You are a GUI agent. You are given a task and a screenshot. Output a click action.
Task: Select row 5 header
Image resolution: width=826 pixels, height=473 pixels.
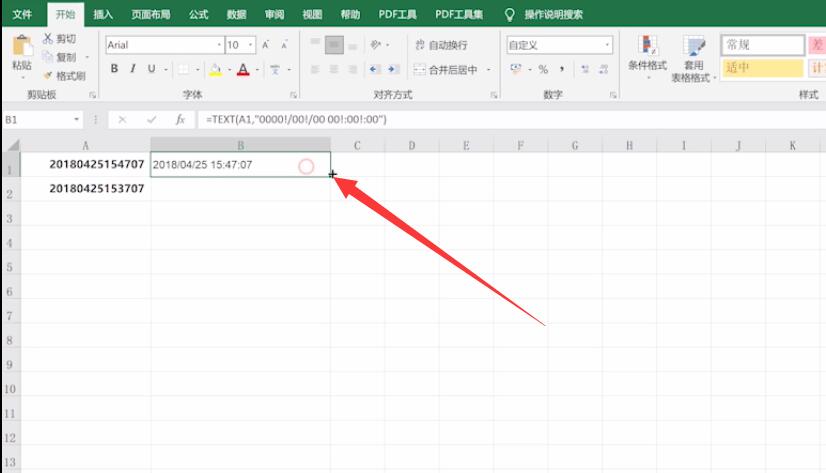click(x=11, y=267)
